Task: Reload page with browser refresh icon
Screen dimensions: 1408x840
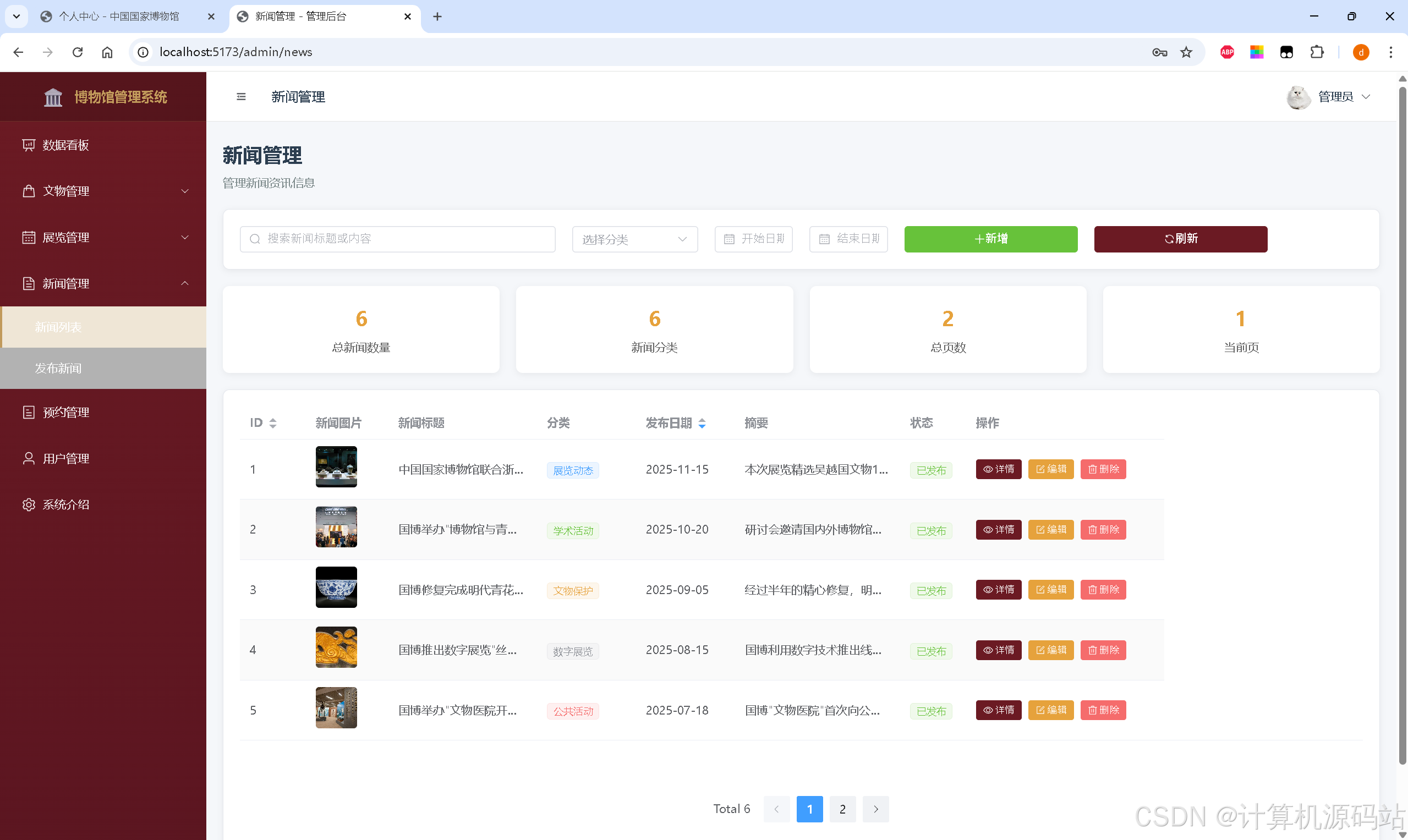Action: pyautogui.click(x=78, y=52)
